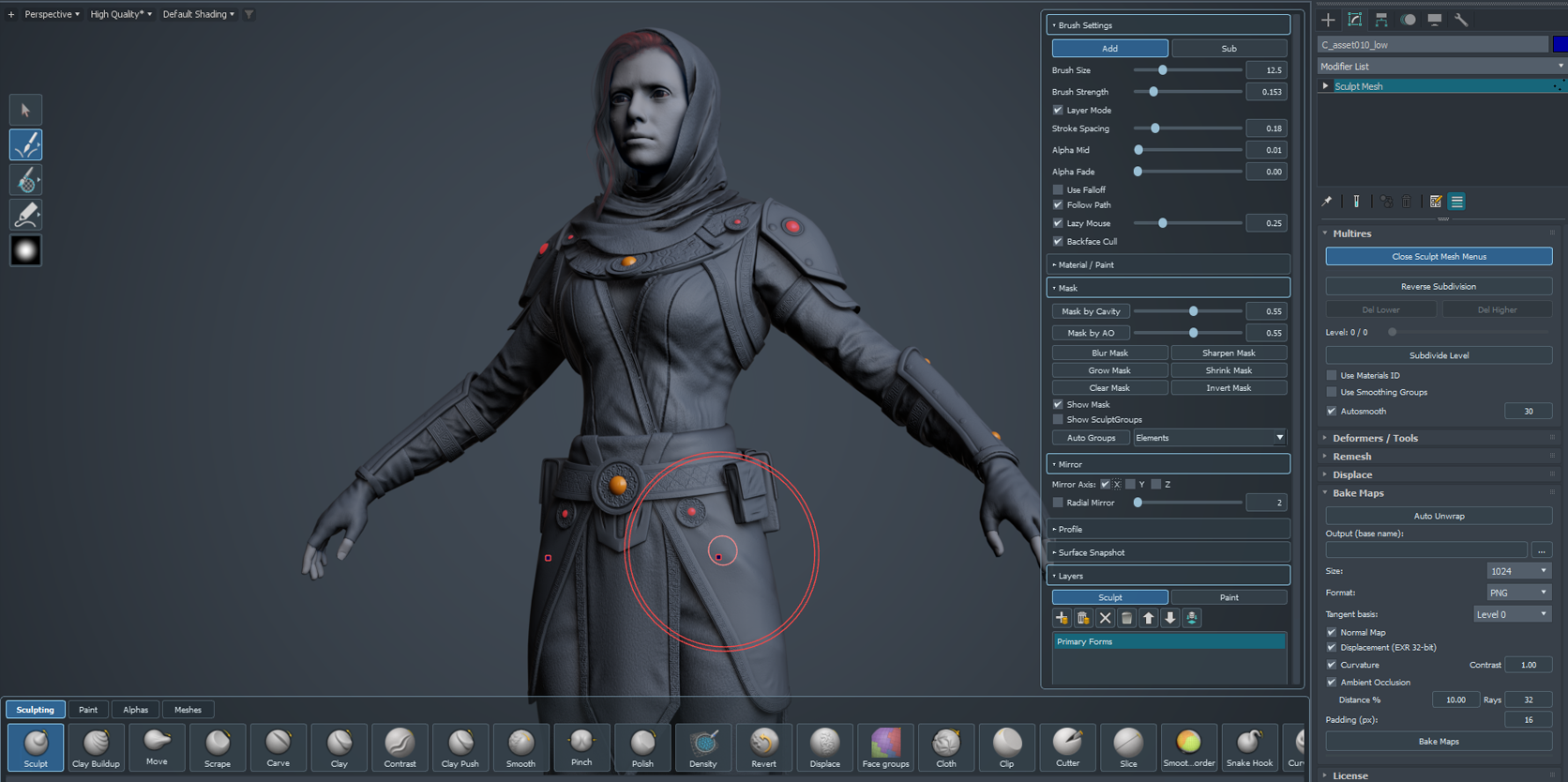Click the Invert Mask button
This screenshot has height=782, width=1568.
click(x=1229, y=387)
